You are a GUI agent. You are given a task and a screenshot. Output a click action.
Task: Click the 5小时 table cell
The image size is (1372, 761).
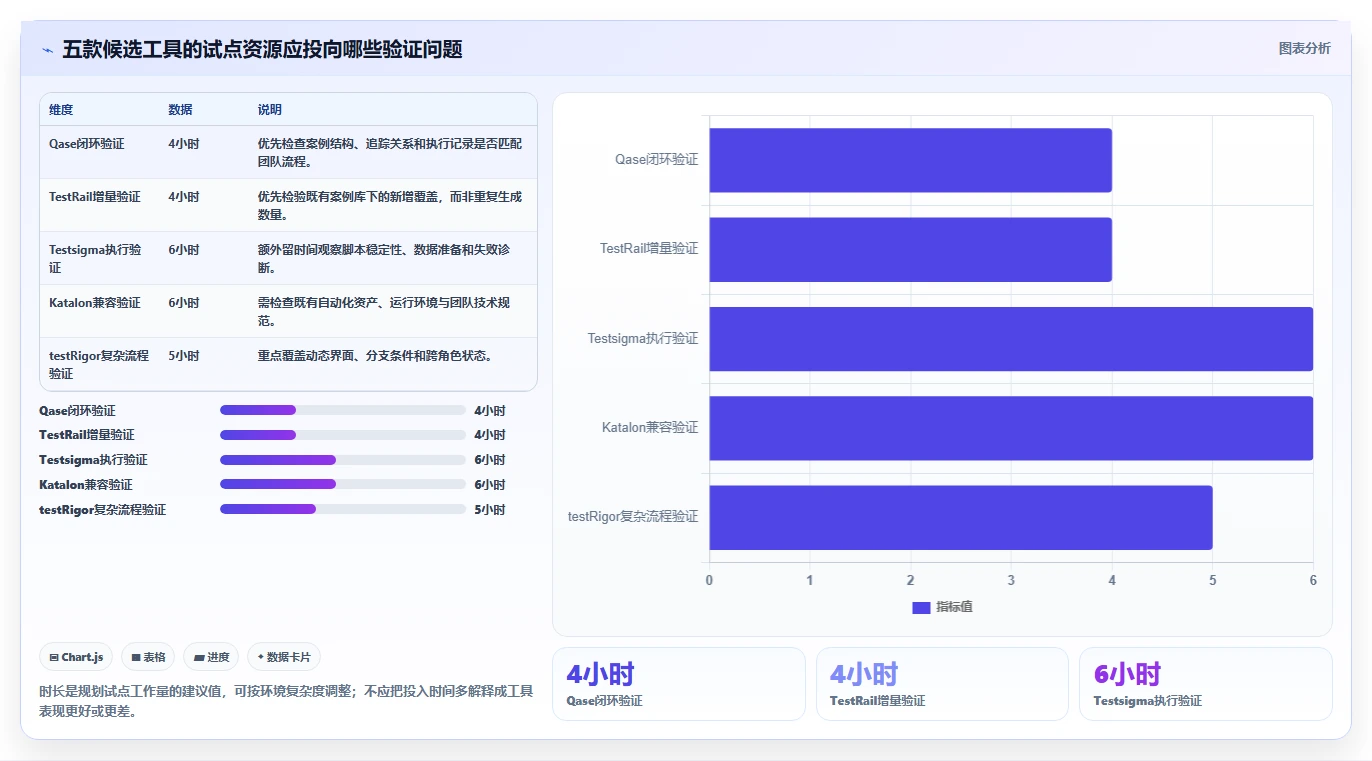(184, 356)
